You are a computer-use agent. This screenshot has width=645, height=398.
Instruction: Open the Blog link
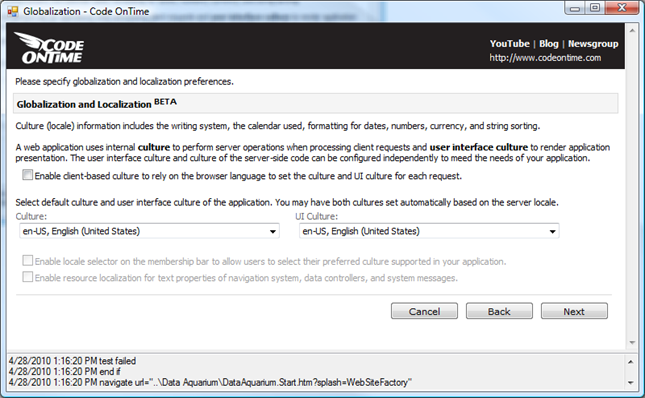pyautogui.click(x=549, y=44)
